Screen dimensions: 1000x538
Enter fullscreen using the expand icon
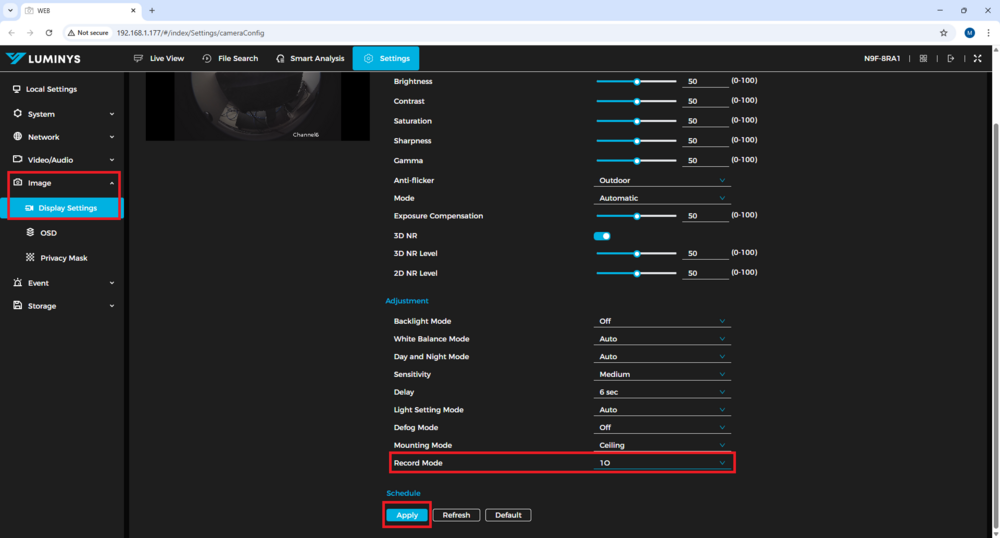977,59
